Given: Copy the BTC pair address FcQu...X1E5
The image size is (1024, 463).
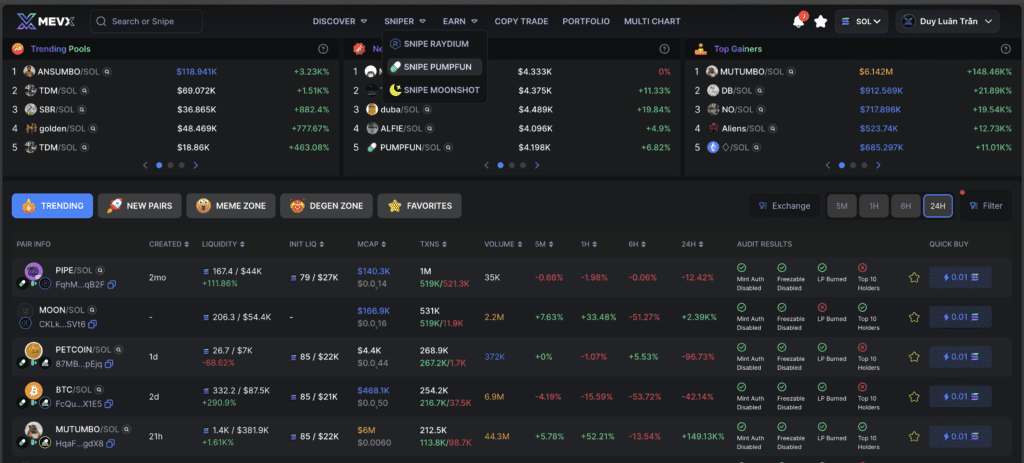Looking at the screenshot, I should [109, 404].
